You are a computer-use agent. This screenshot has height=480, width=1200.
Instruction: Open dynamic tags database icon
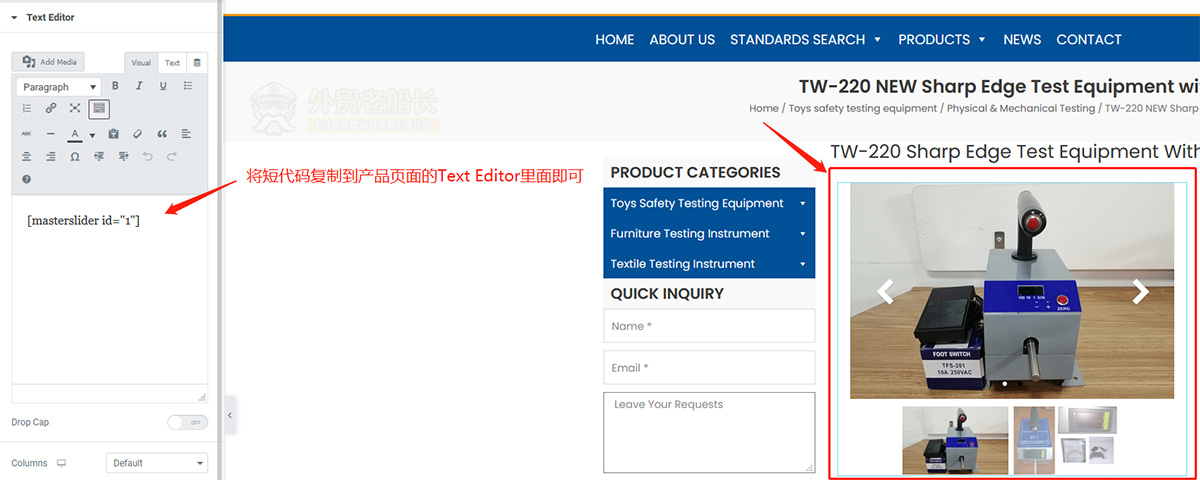197,62
